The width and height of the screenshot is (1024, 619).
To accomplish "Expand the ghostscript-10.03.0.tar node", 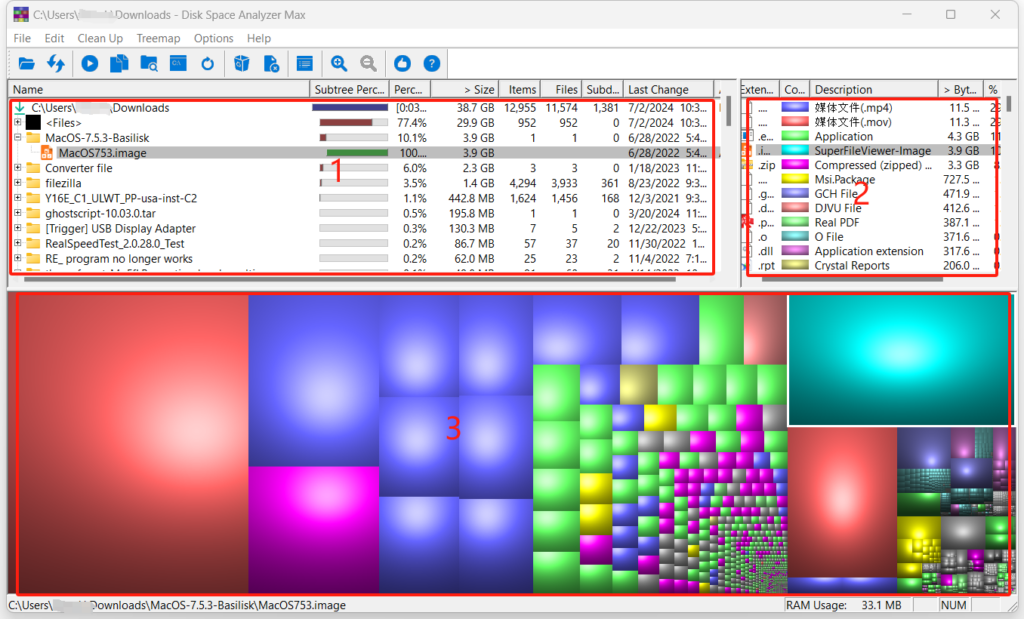I will 18,212.
